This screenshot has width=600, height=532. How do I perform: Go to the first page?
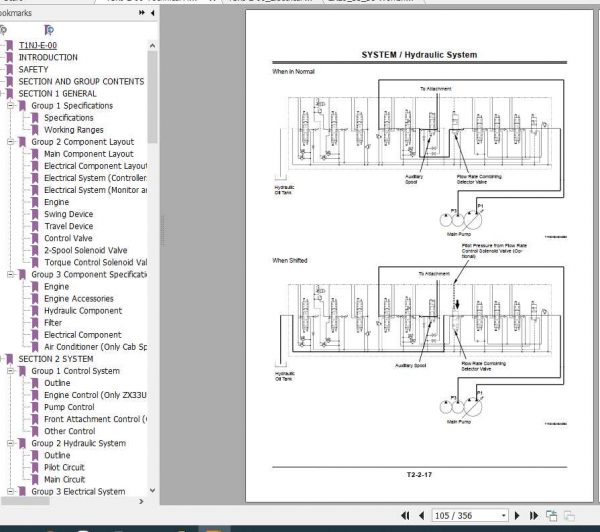click(x=405, y=516)
